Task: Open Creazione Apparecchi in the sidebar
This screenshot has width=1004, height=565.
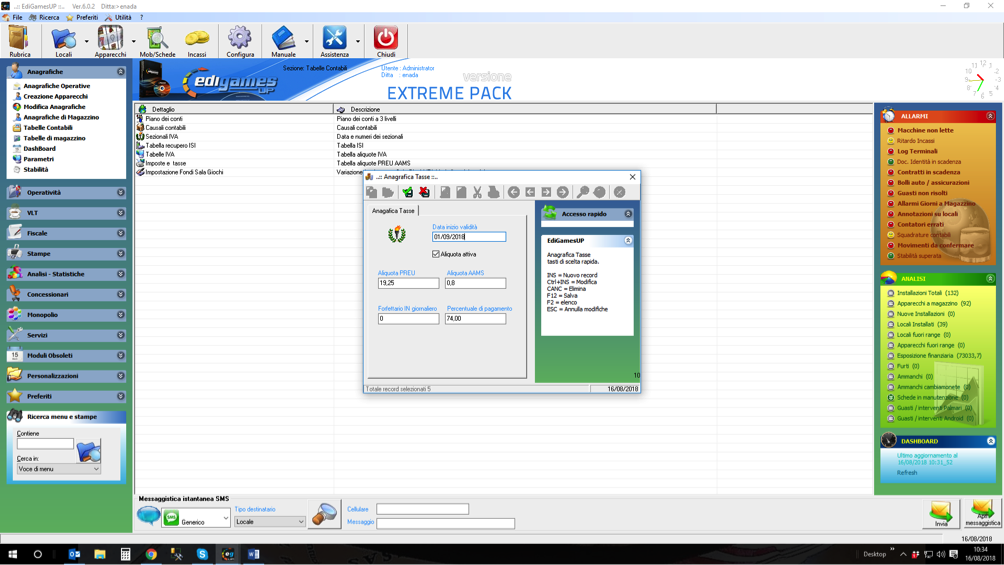Action: click(x=56, y=96)
